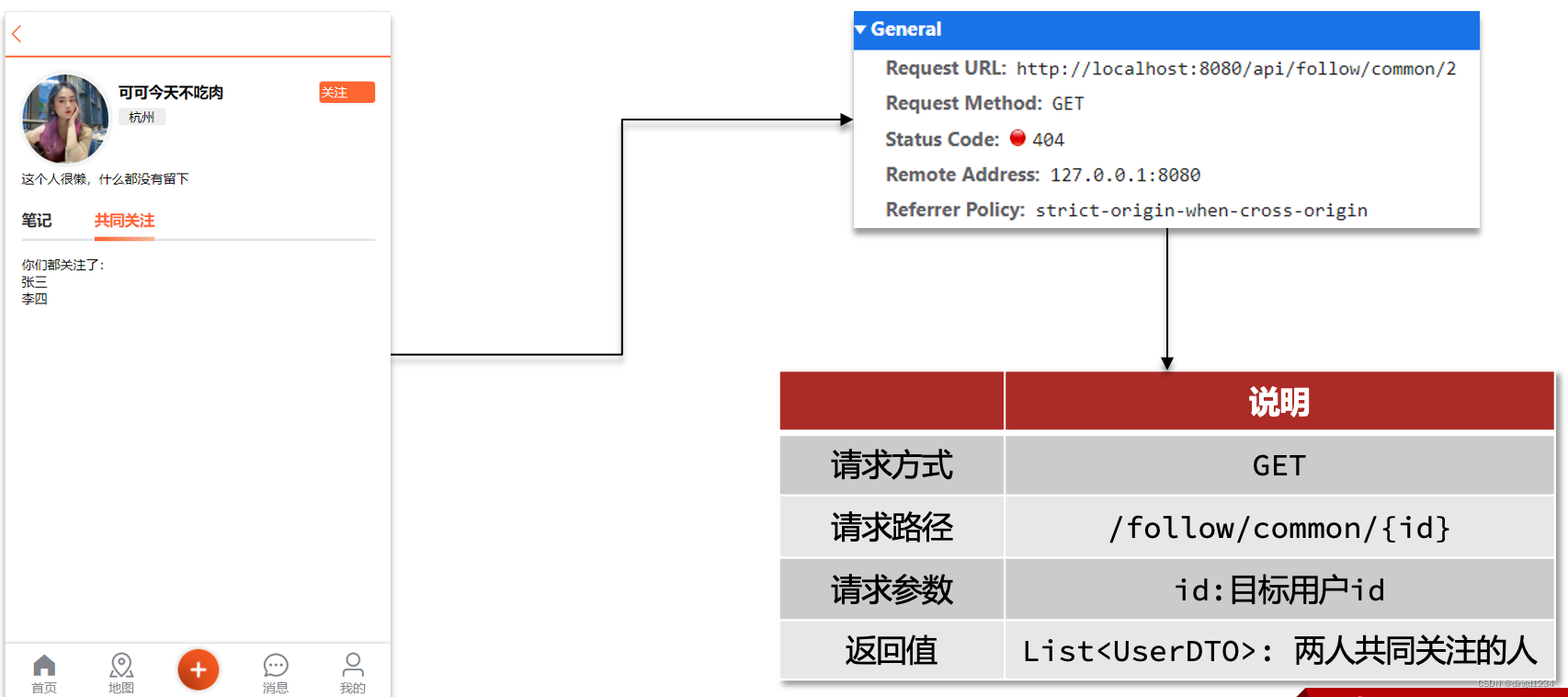The height and width of the screenshot is (697, 1568).
Task: Open common follow user 李四
Action: coord(34,299)
